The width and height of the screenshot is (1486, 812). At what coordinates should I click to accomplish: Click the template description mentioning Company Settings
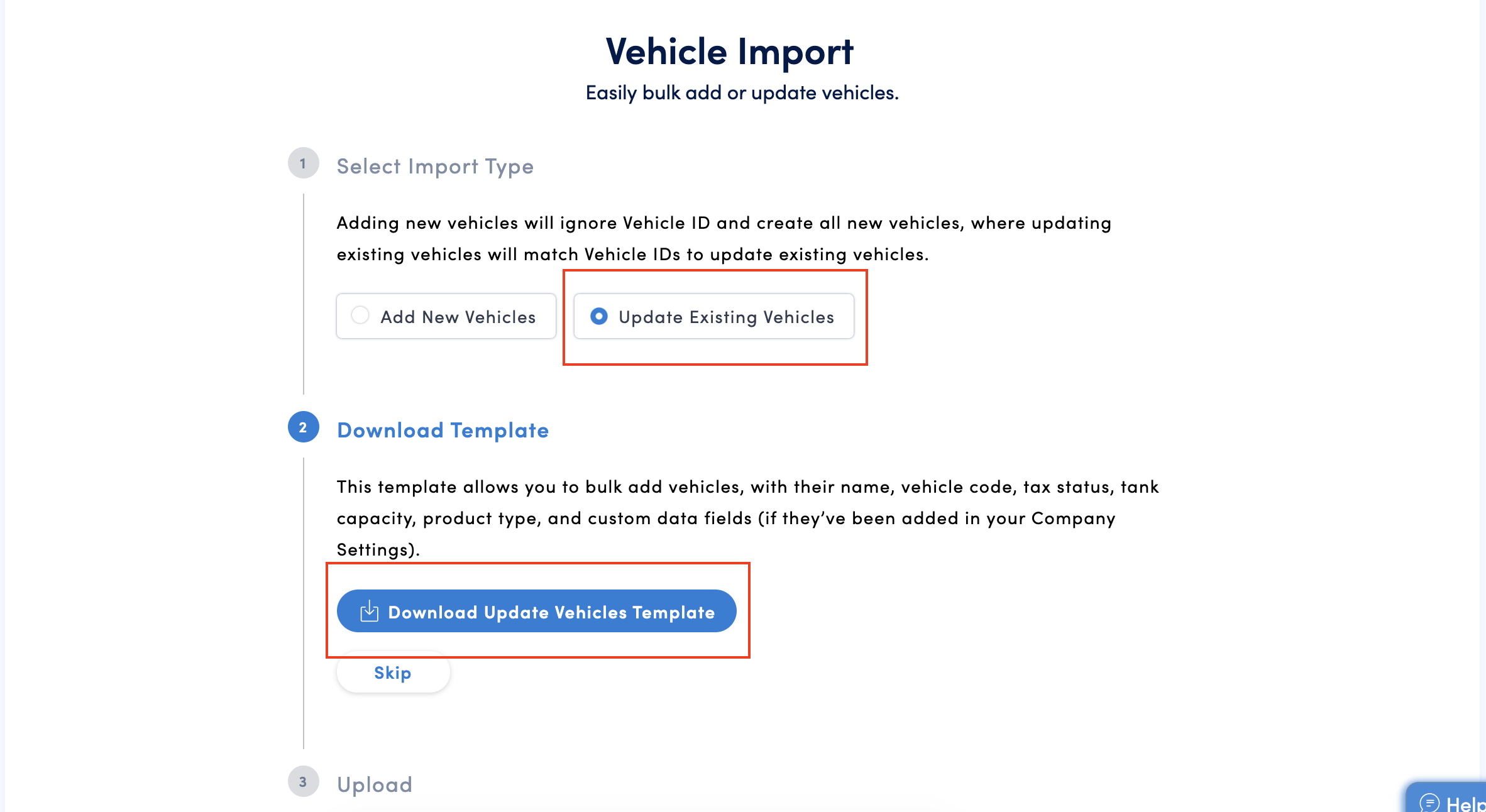point(748,518)
